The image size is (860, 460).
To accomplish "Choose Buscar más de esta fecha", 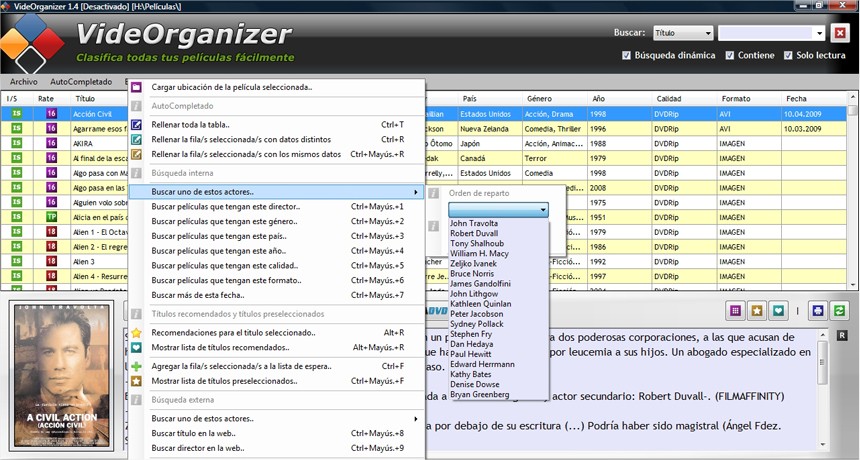I will pyautogui.click(x=276, y=295).
